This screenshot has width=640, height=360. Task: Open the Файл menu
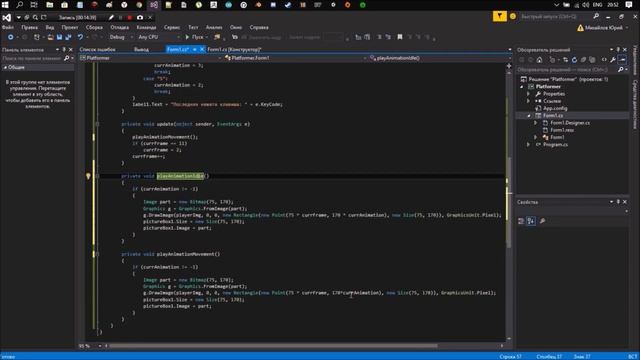[8, 27]
